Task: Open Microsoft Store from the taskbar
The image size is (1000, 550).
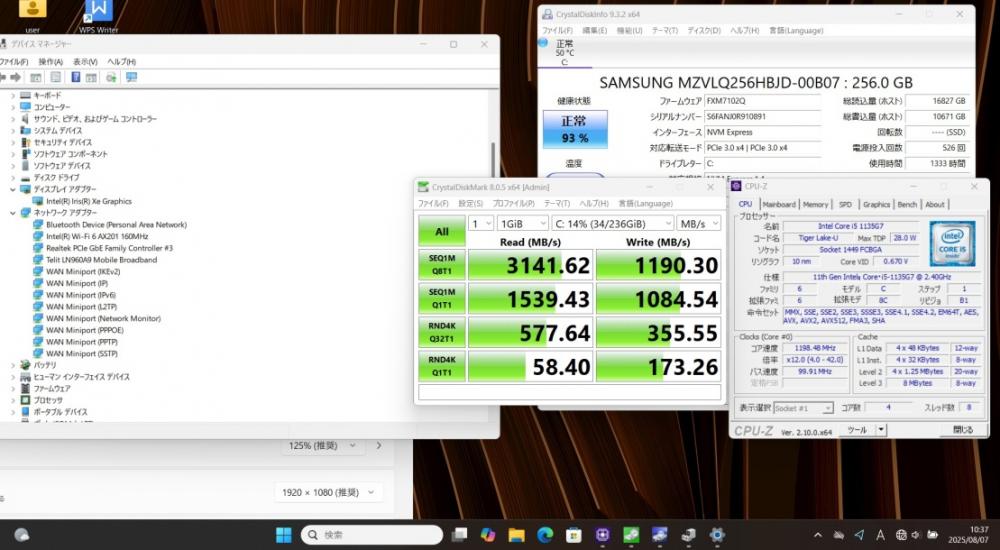Action: tap(574, 535)
